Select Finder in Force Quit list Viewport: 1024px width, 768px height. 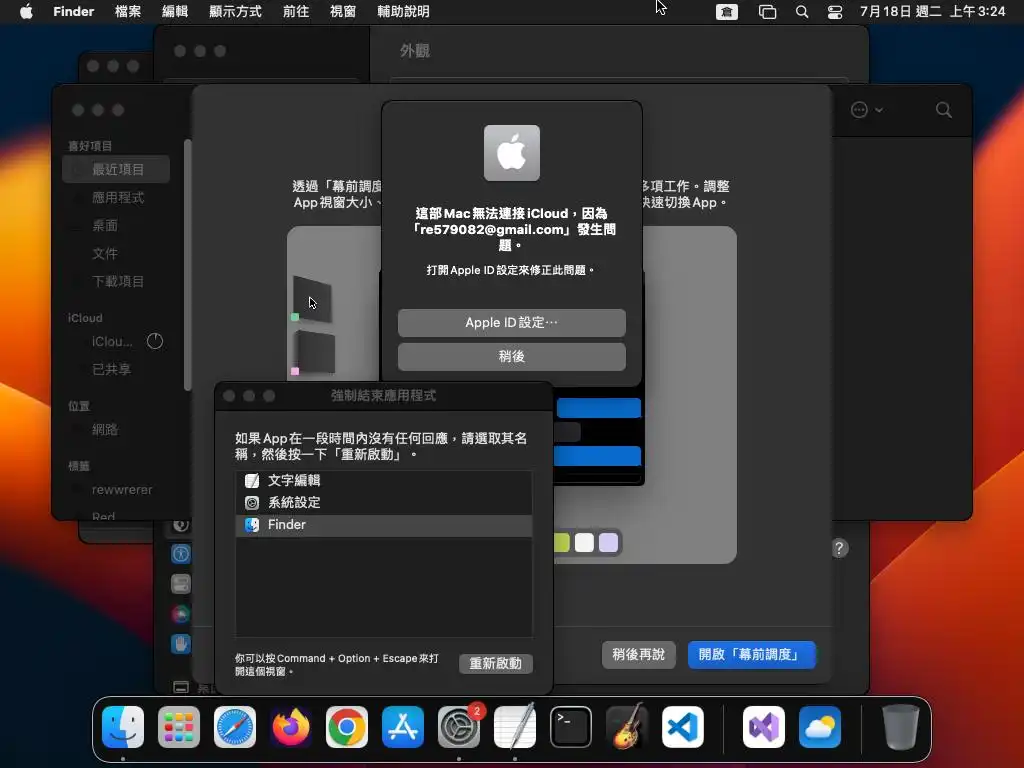tap(384, 525)
